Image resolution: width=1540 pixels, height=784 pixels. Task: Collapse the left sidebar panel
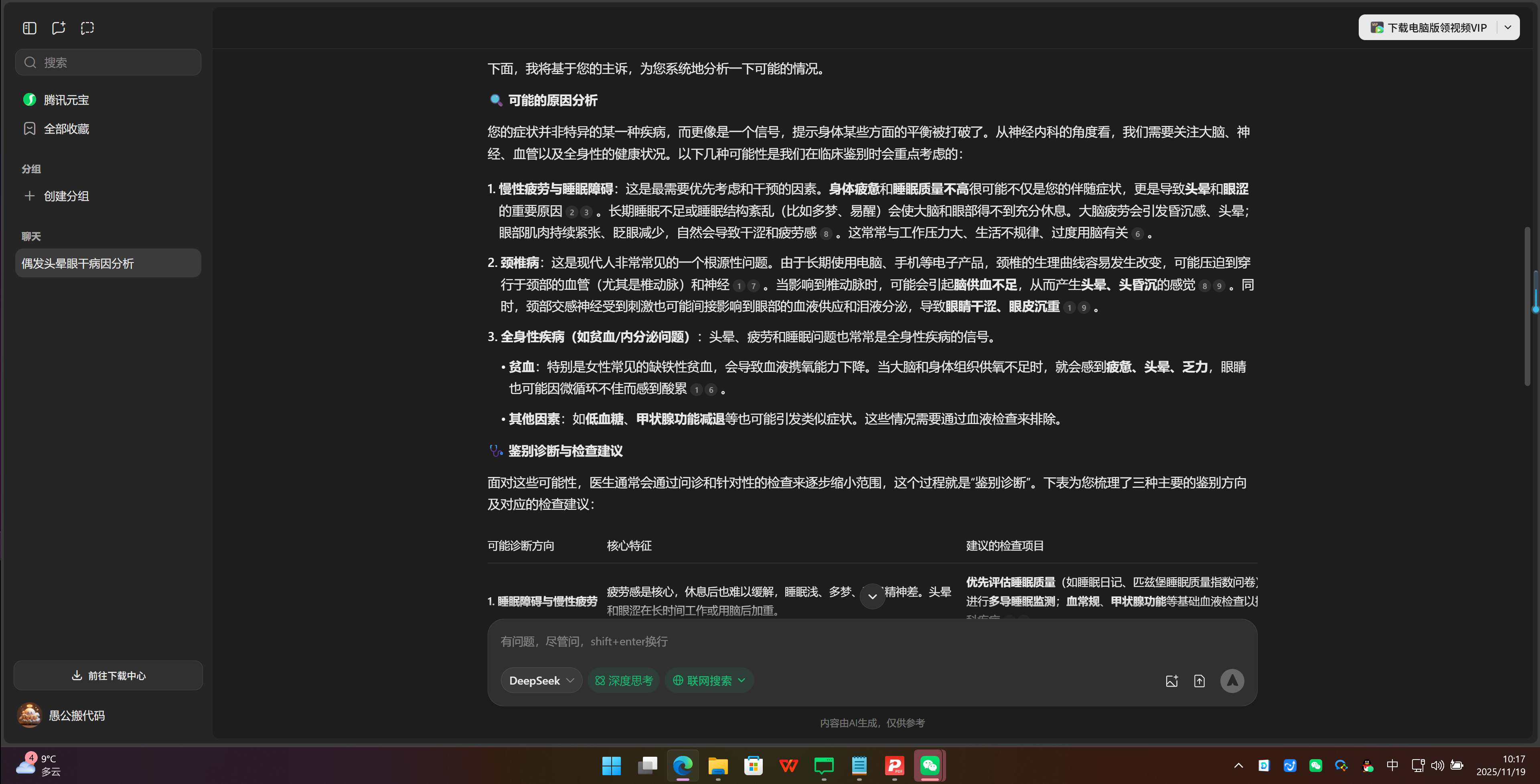[x=29, y=28]
